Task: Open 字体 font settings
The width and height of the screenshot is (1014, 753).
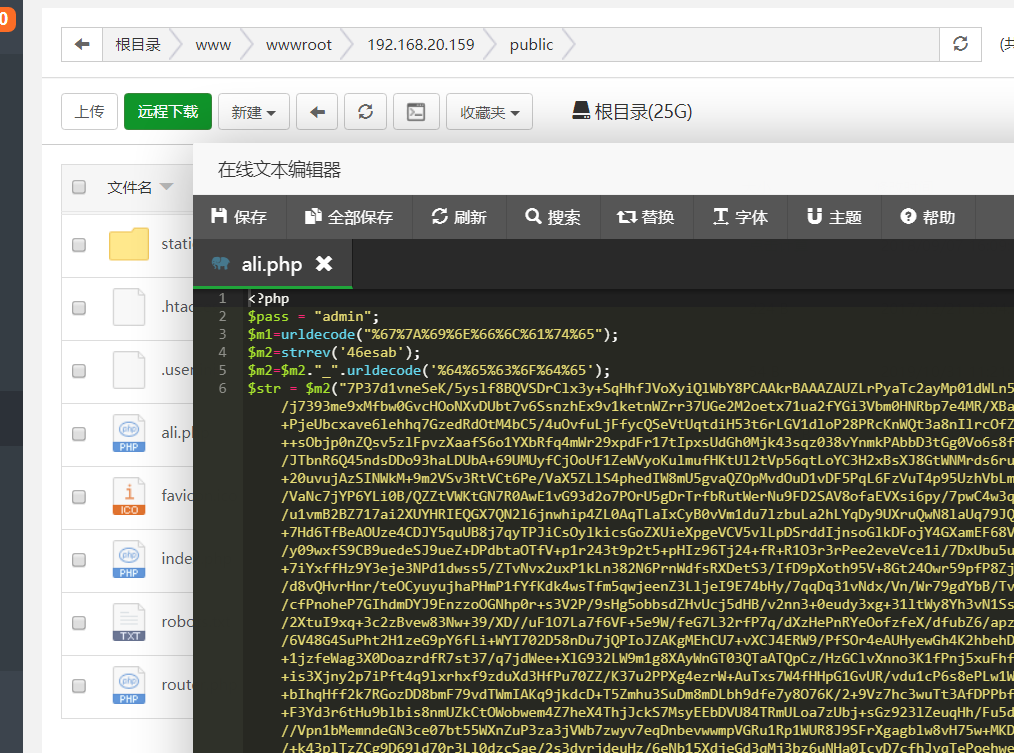Action: [740, 217]
